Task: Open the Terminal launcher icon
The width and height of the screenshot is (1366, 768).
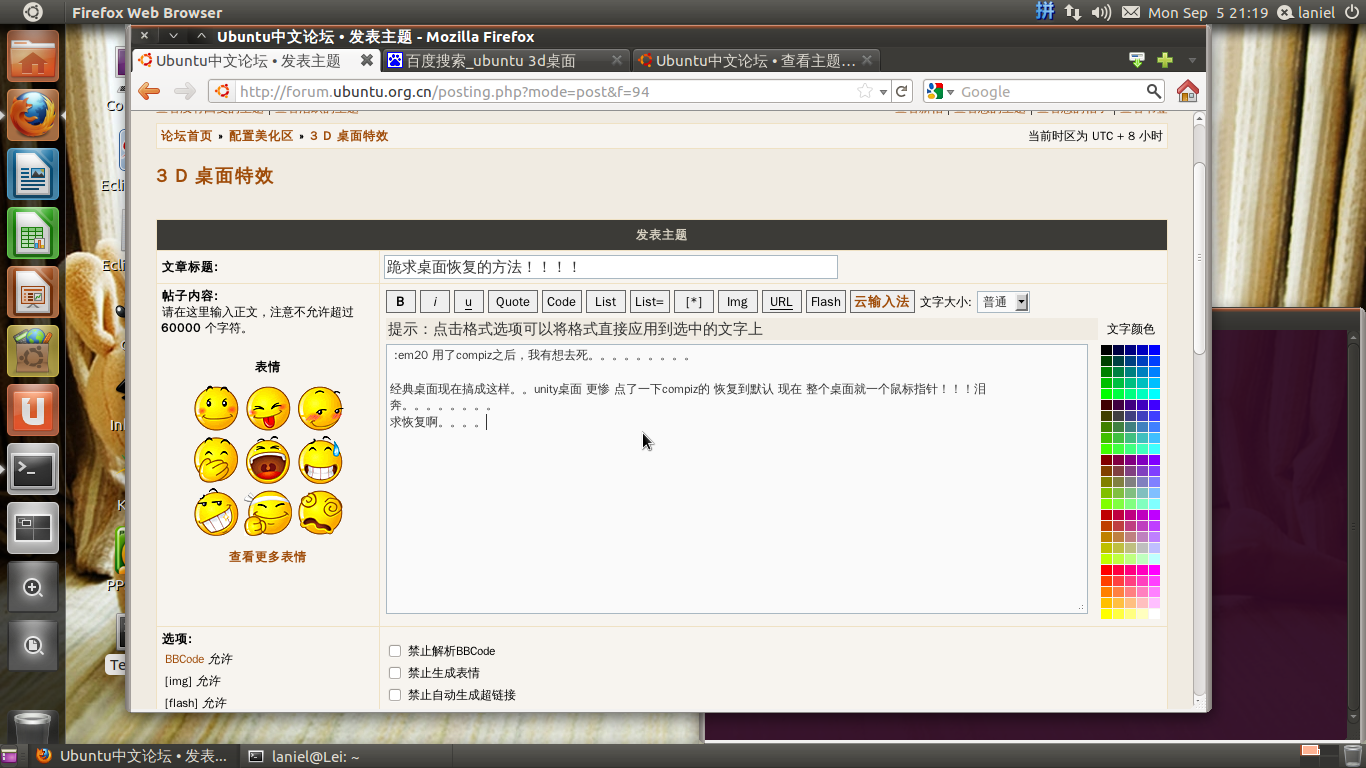Action: (33, 469)
